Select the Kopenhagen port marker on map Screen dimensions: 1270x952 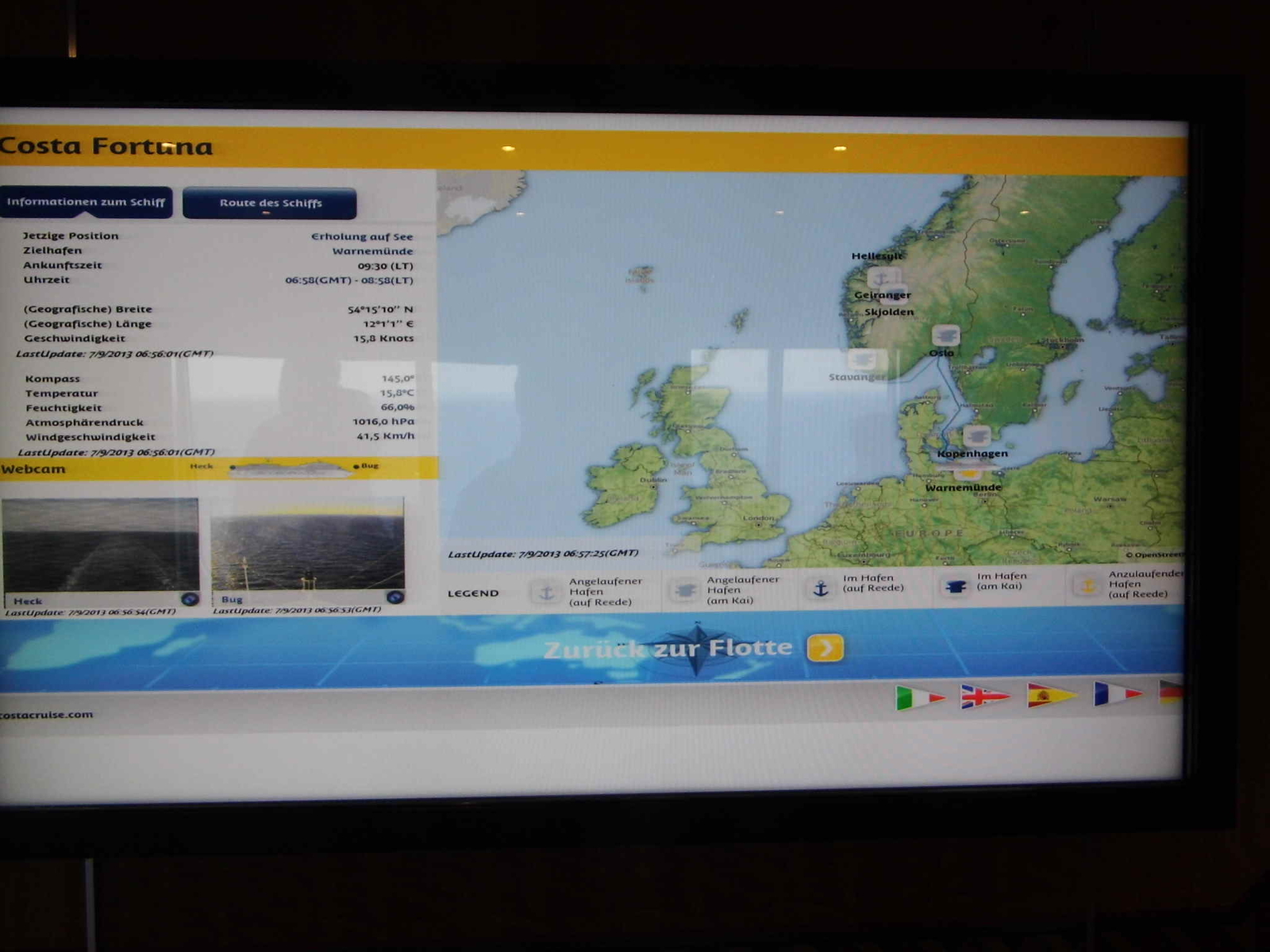coord(976,436)
